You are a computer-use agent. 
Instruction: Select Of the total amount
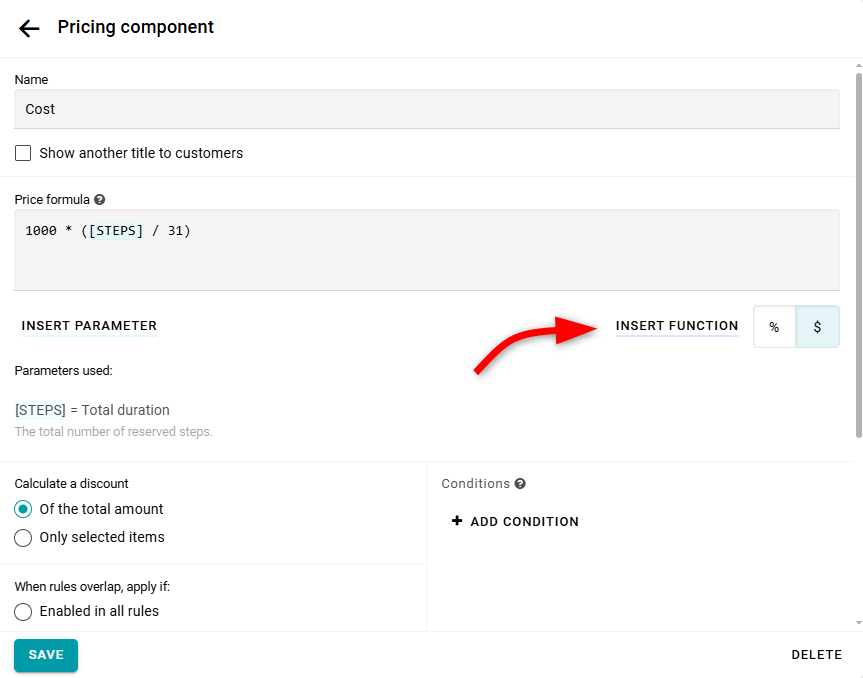(23, 509)
